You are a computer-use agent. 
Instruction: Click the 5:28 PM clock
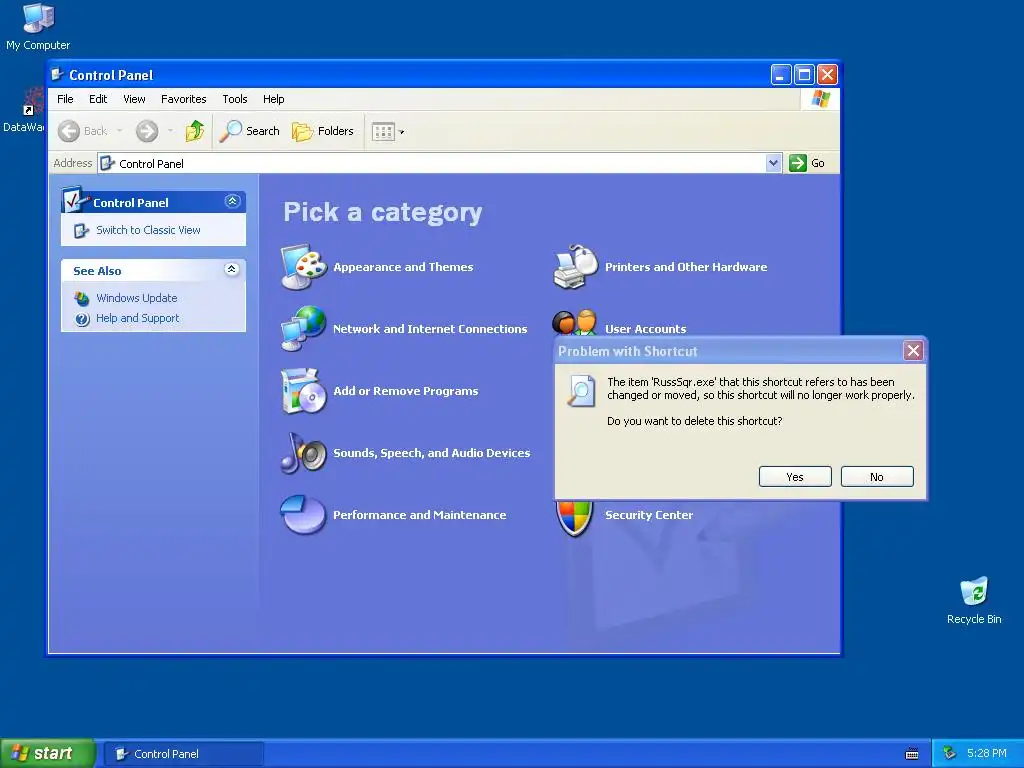987,754
